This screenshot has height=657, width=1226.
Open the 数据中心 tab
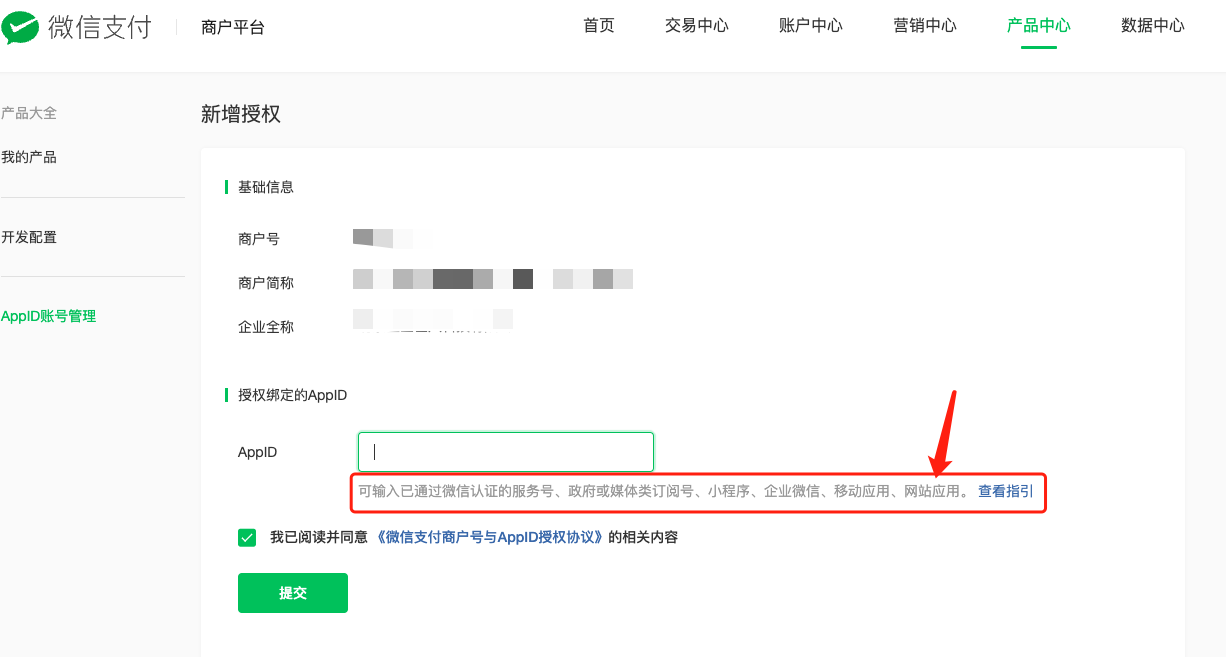tap(1153, 26)
